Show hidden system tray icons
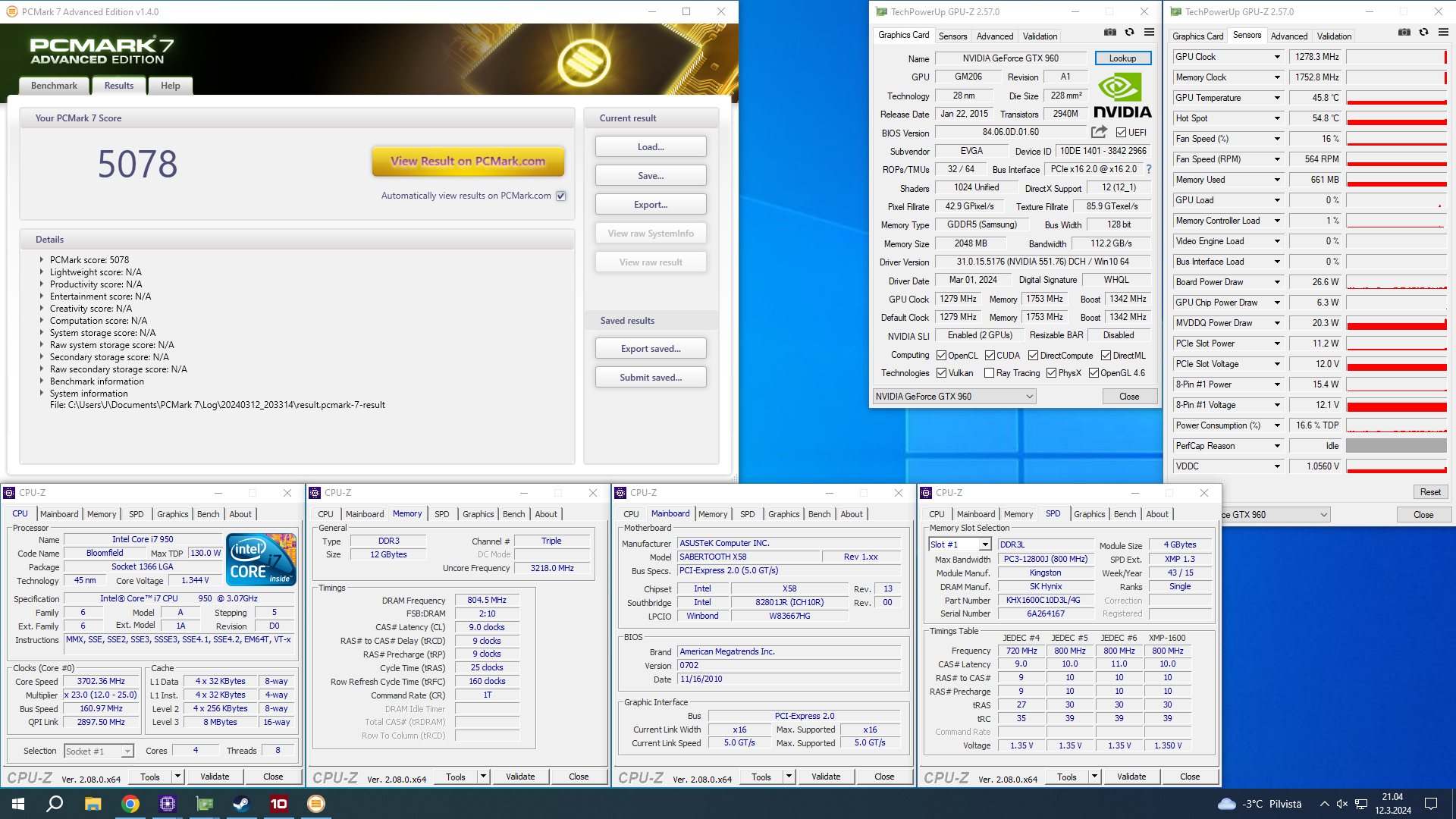 [x=1324, y=804]
